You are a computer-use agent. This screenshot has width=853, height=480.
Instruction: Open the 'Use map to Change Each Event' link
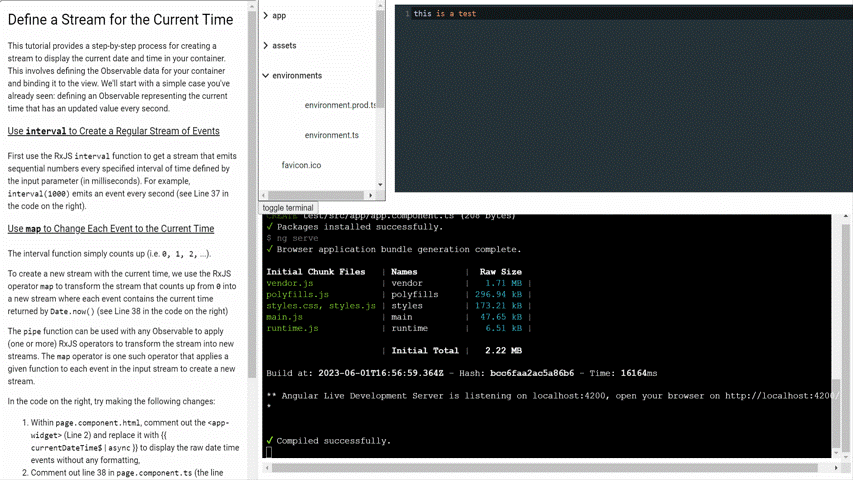(110, 229)
